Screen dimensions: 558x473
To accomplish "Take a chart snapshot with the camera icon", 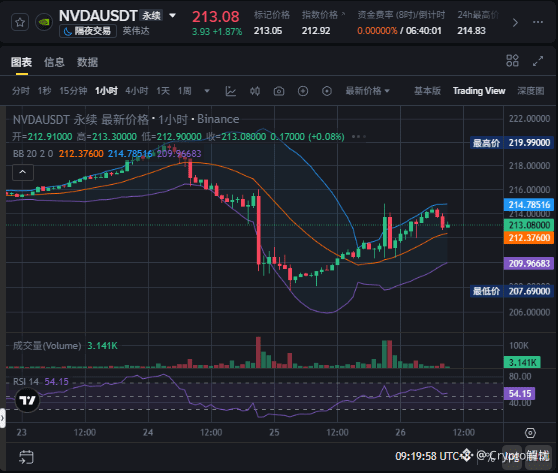I will (x=279, y=91).
